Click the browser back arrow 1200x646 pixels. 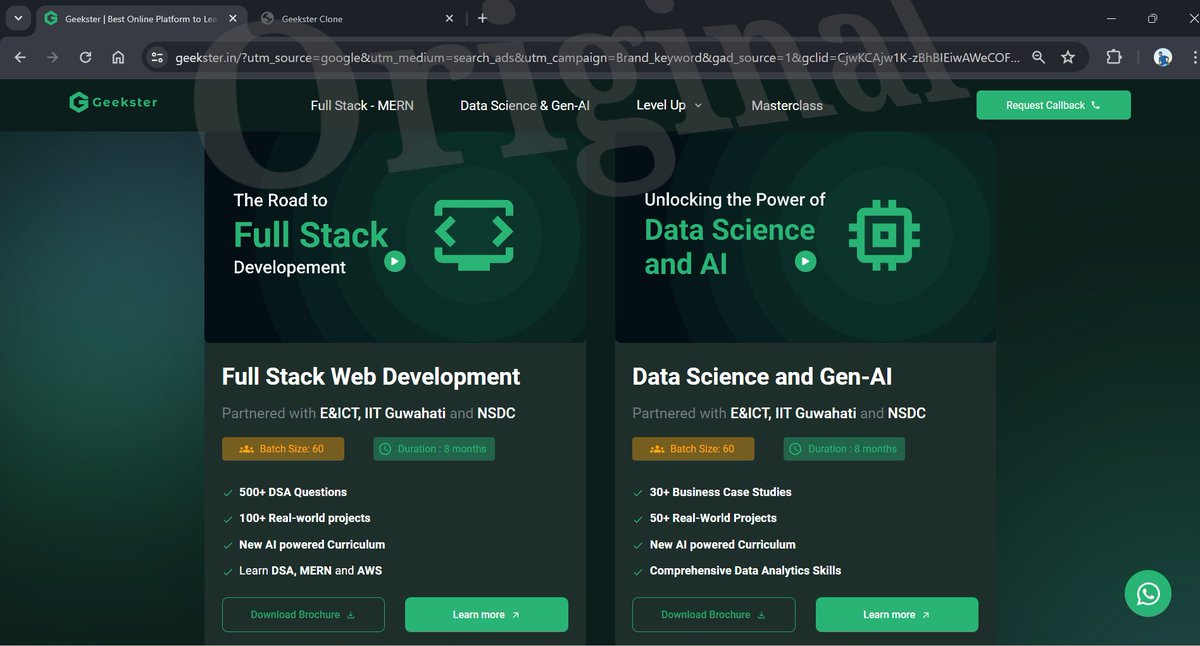pyautogui.click(x=20, y=58)
